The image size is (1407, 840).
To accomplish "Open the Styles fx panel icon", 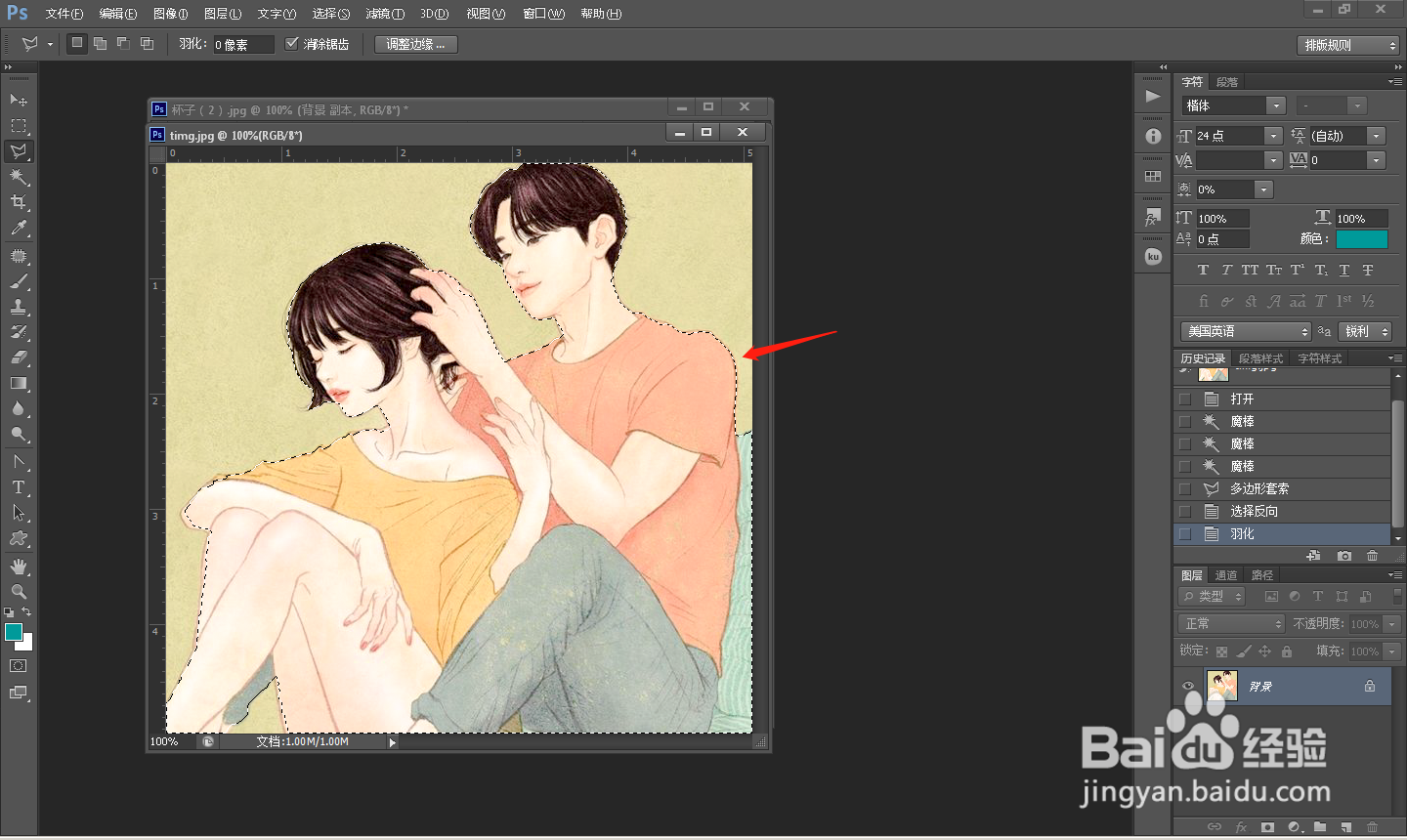I will [1153, 217].
